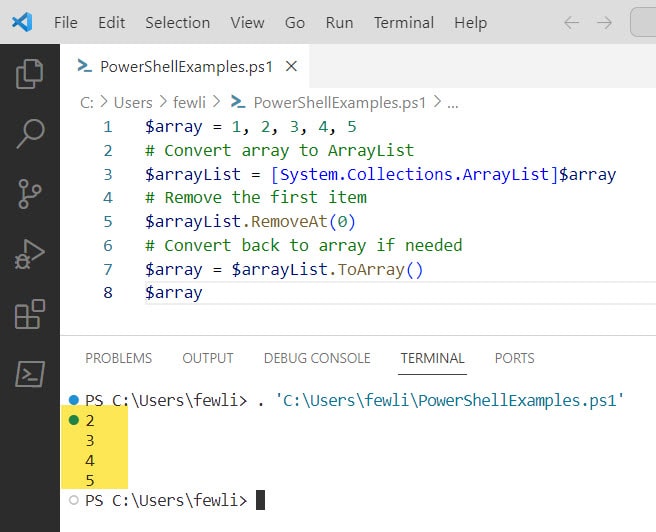This screenshot has width=656, height=532.
Task: Click the command-search box in the title bar
Action: pyautogui.click(x=643, y=23)
